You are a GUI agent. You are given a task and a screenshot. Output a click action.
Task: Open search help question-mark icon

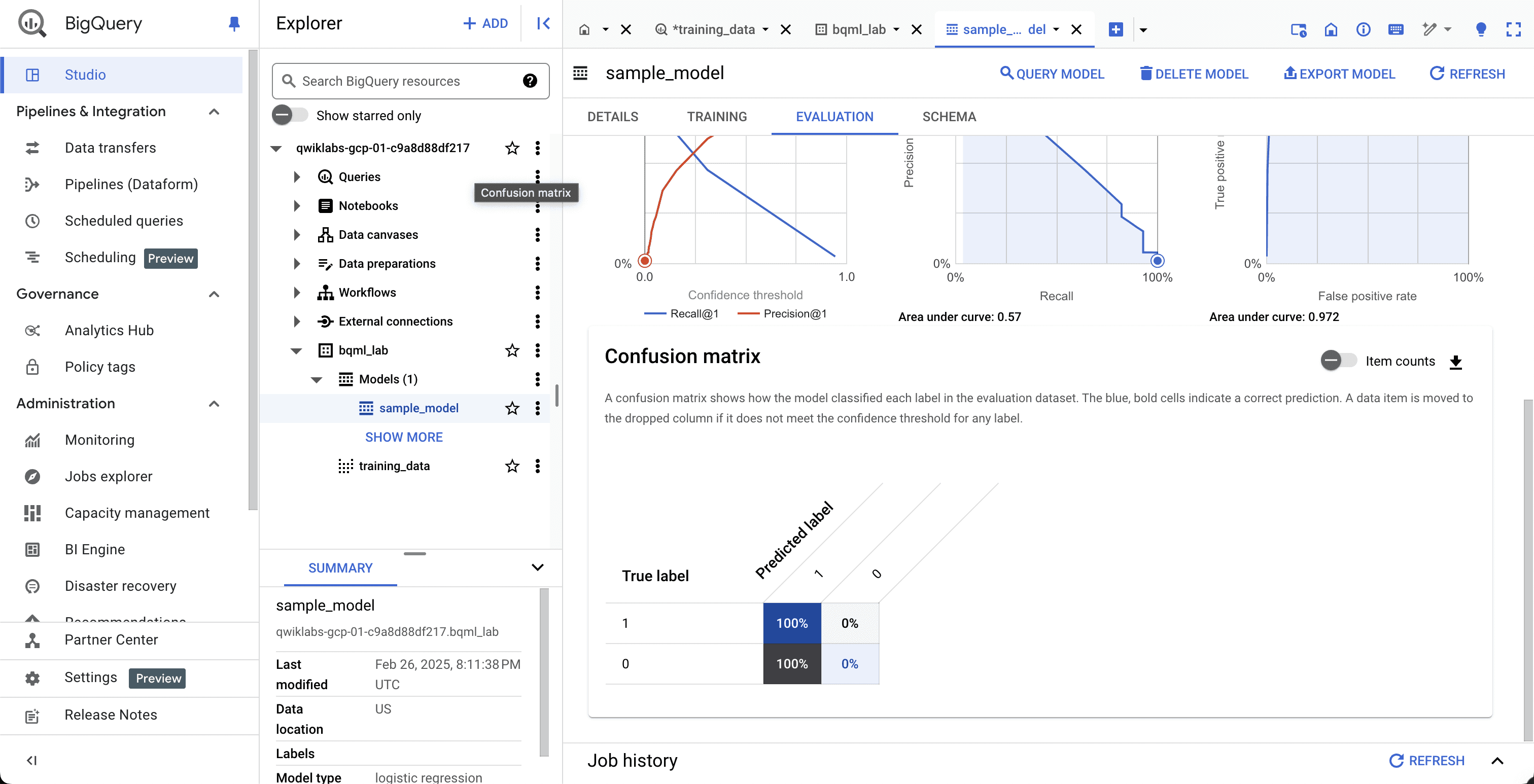point(530,81)
